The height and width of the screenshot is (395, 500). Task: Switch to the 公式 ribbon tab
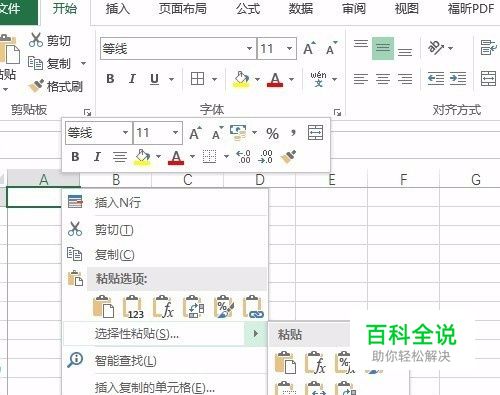248,9
